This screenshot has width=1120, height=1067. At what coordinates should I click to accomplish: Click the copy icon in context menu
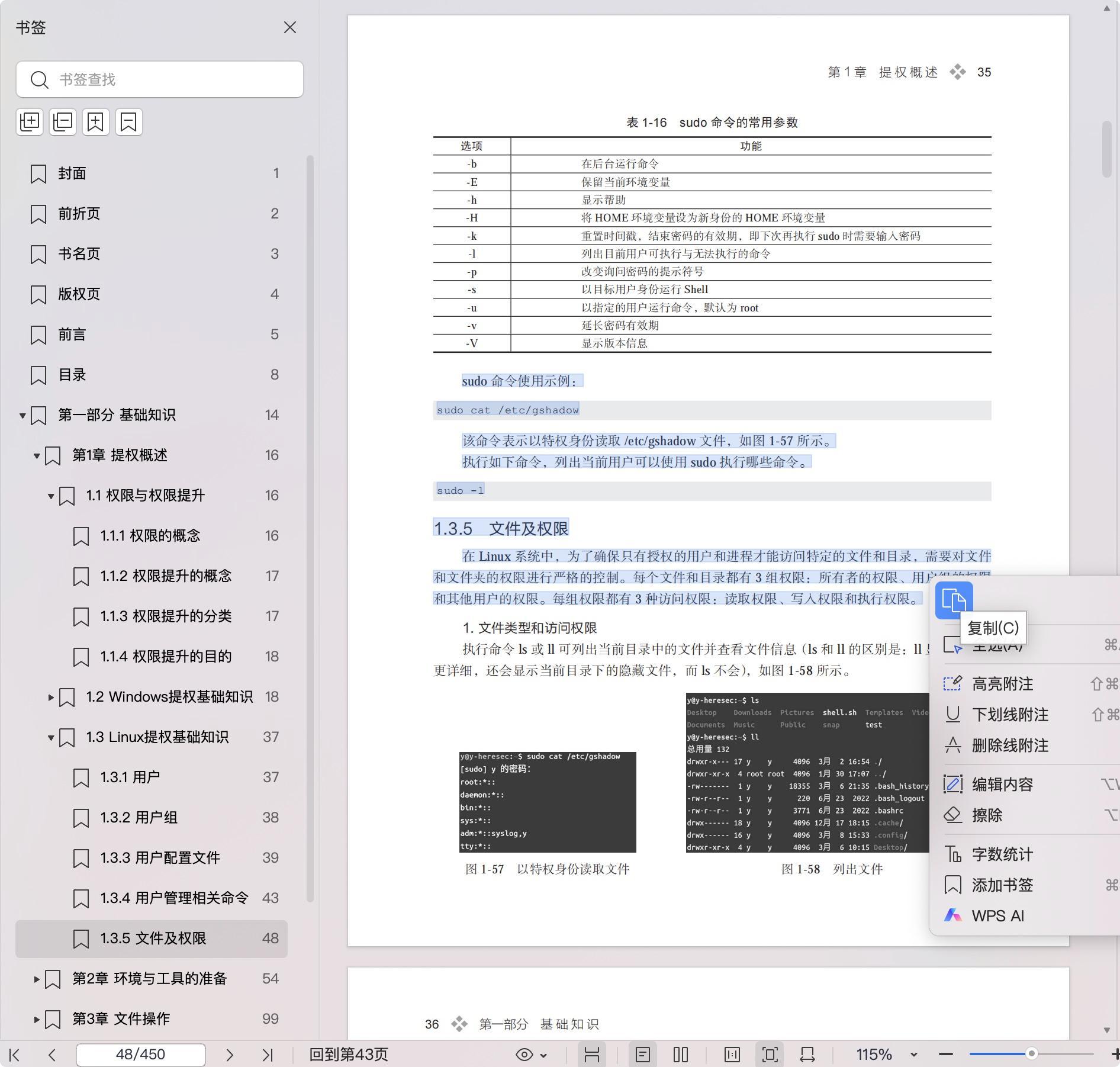point(954,600)
